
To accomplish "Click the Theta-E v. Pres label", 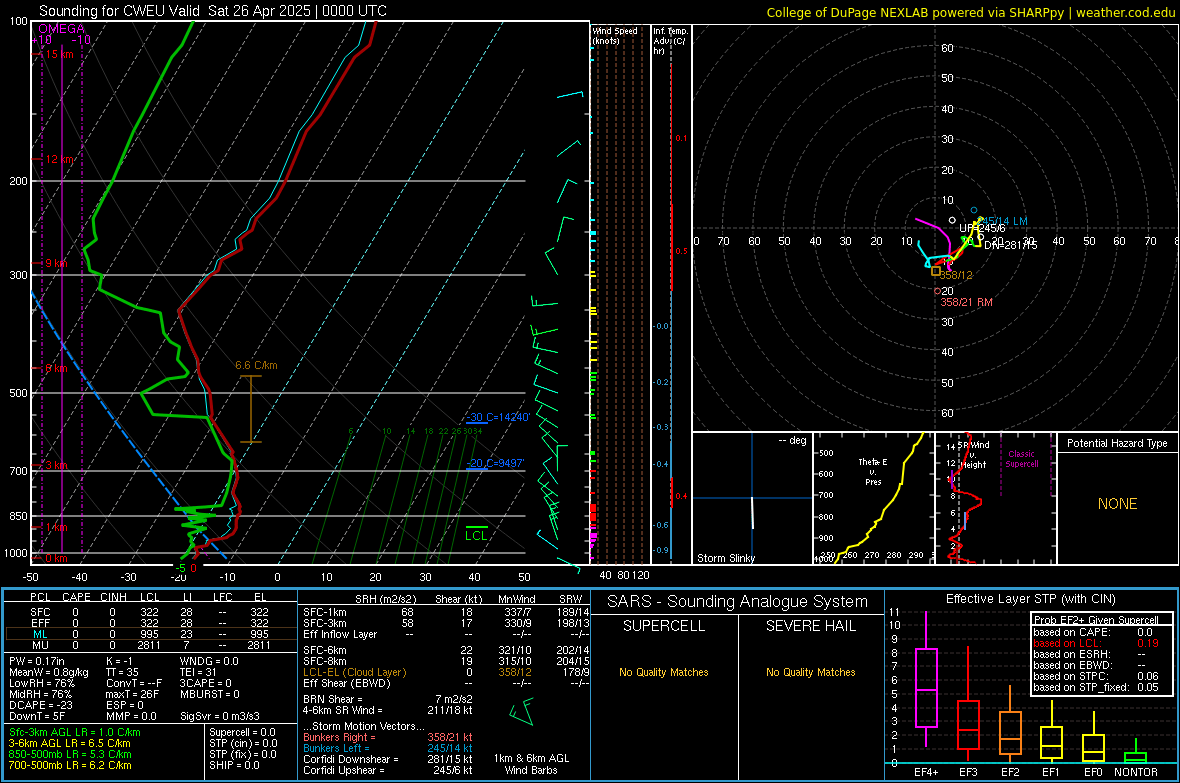I will pyautogui.click(x=873, y=471).
